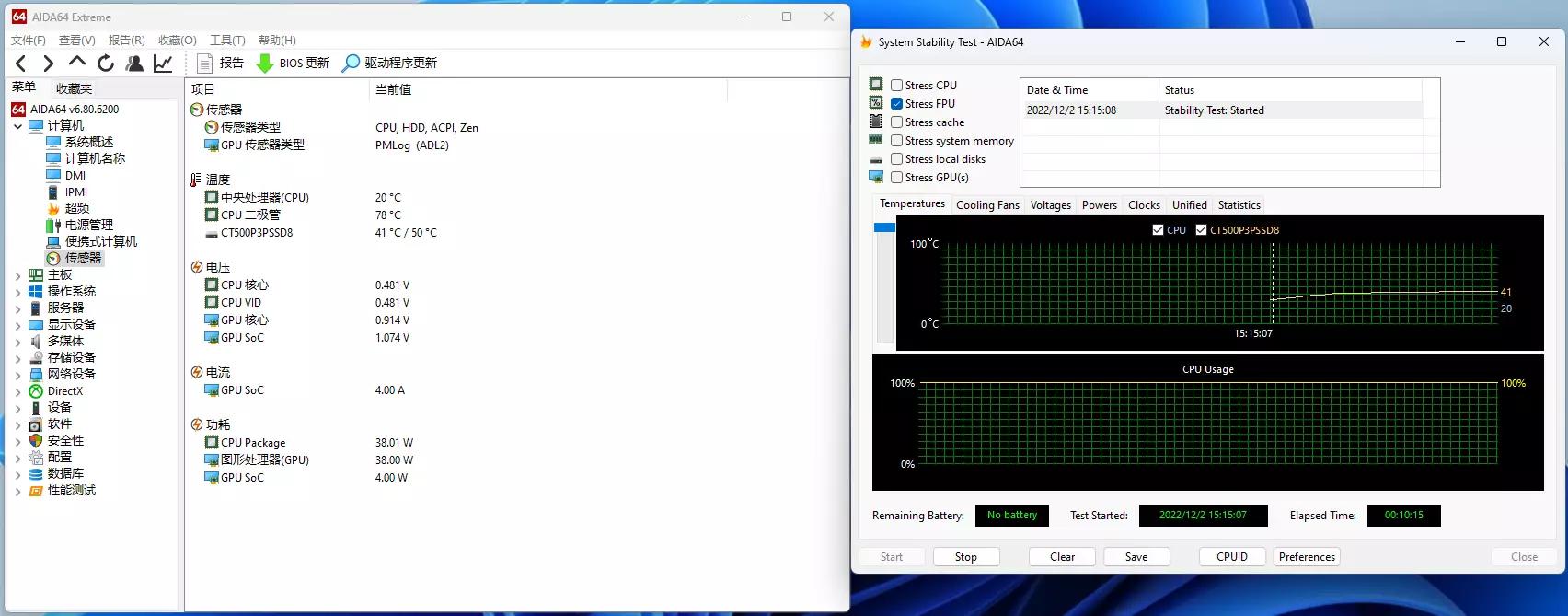
Task: Open the 工具(T) menu
Action: click(x=227, y=41)
